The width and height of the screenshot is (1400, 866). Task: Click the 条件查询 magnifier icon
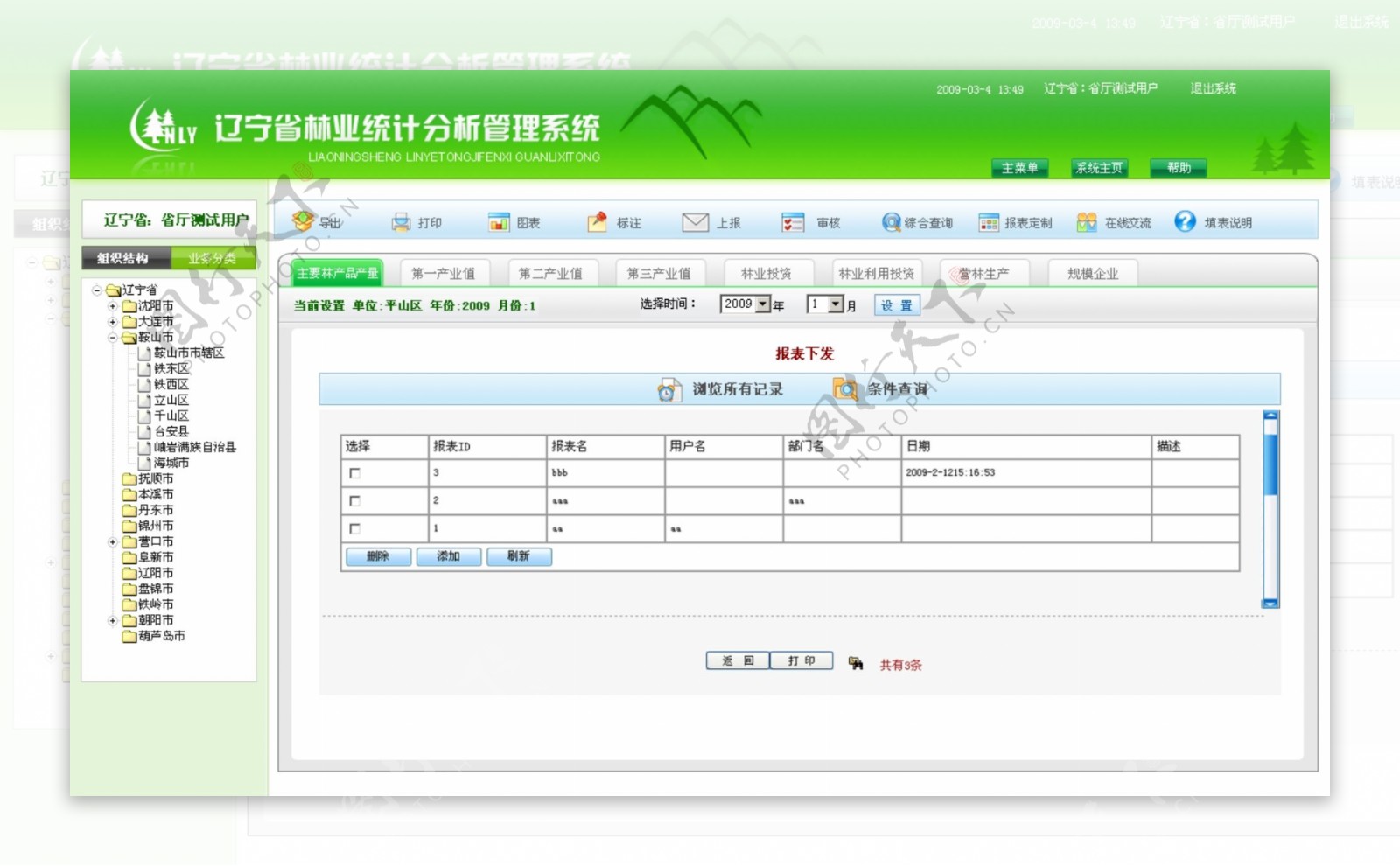pos(845,389)
